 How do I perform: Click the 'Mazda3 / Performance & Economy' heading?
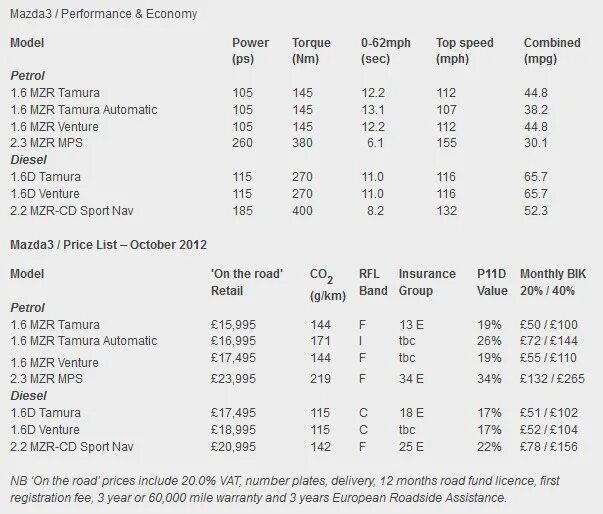(103, 14)
